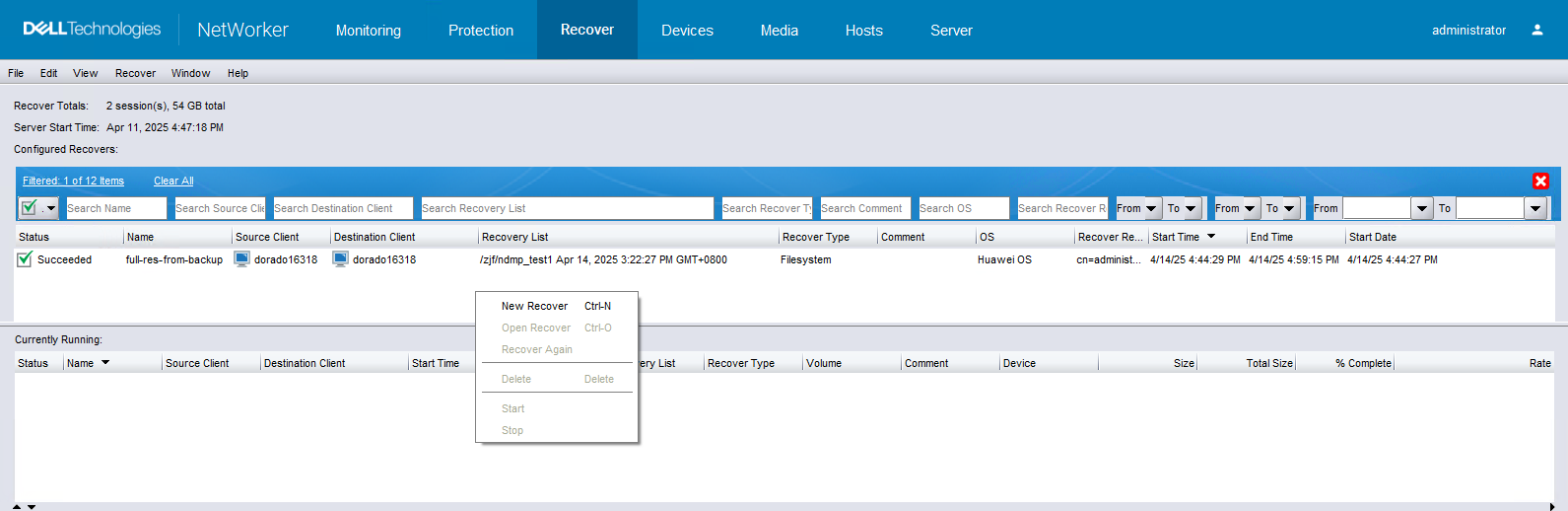Open the Help menu

pyautogui.click(x=238, y=73)
